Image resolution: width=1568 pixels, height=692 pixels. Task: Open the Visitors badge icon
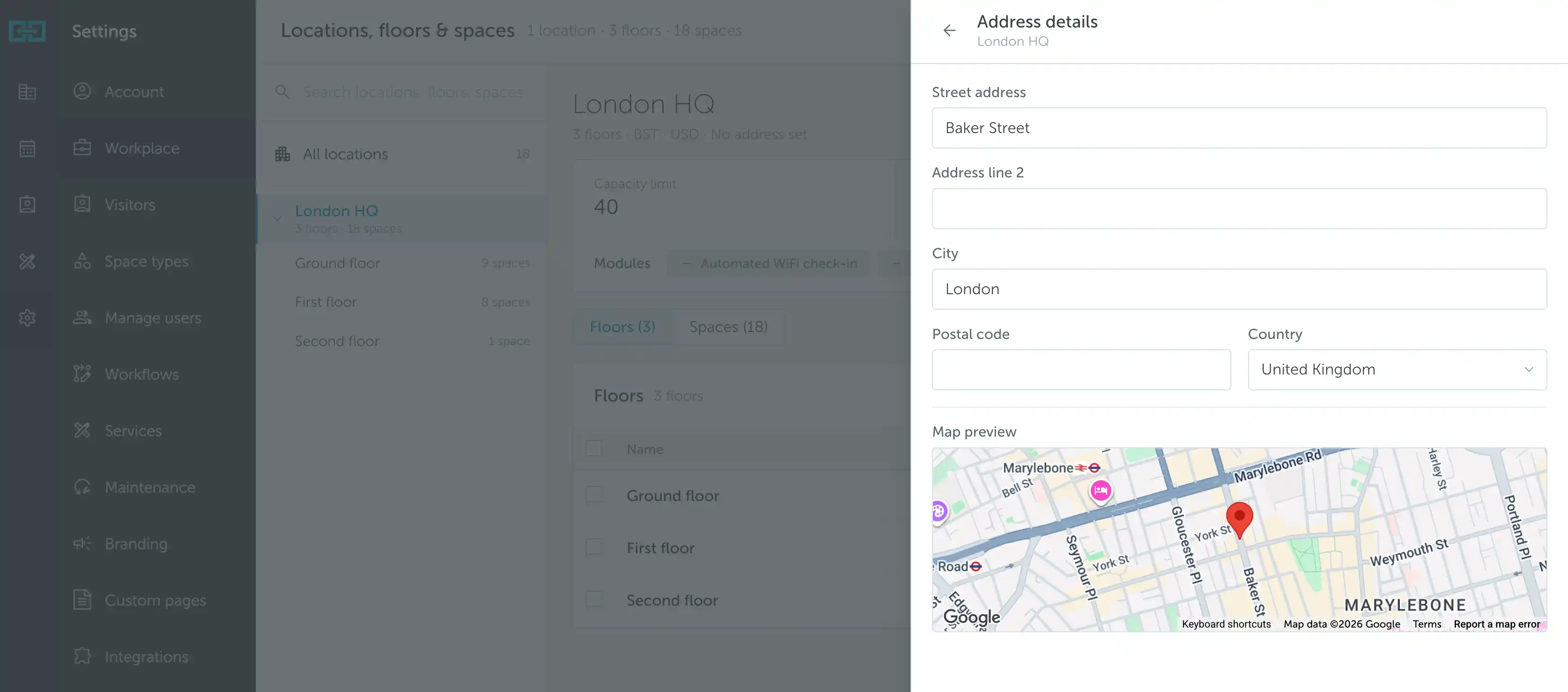coord(82,204)
